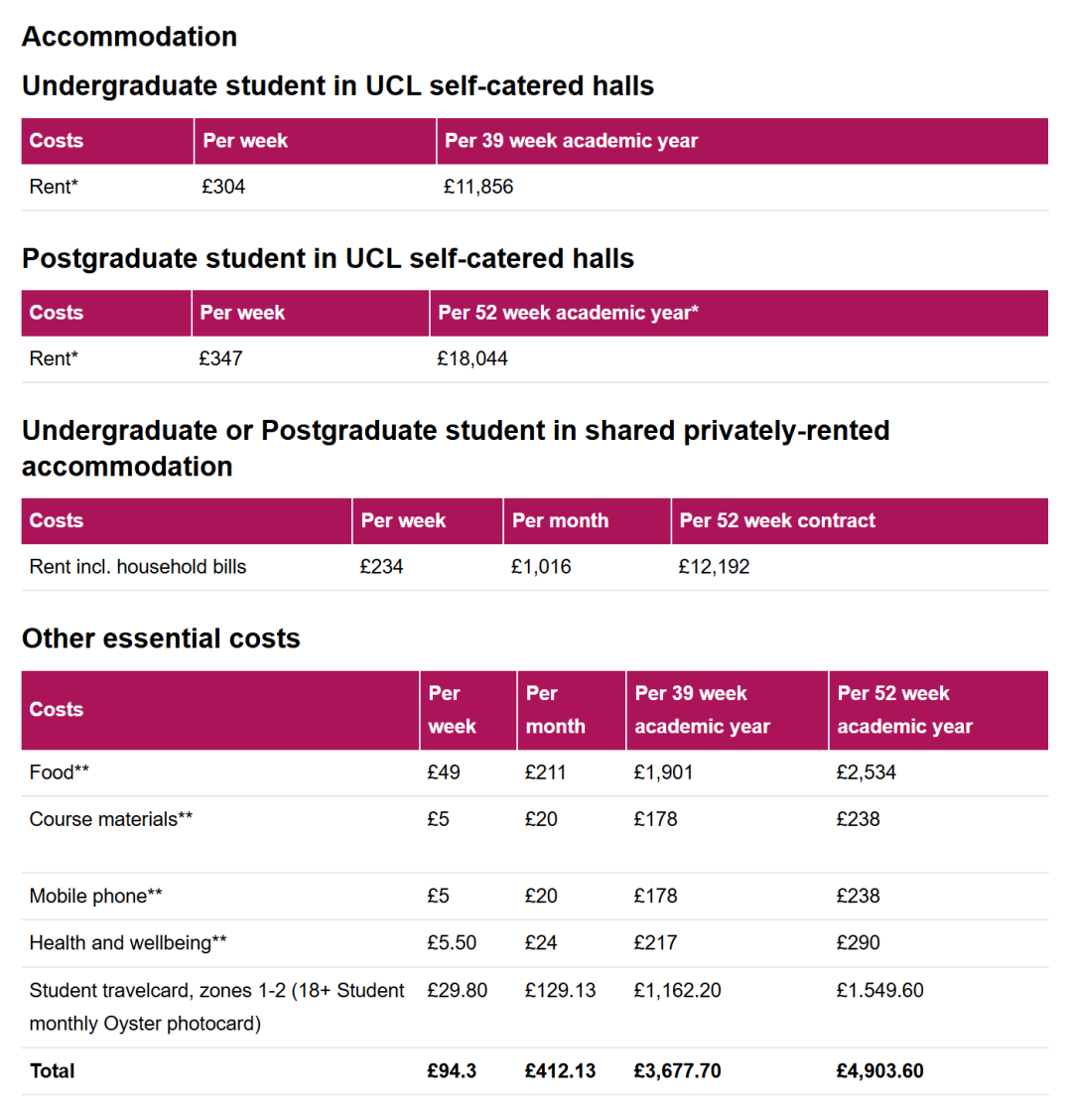Click the Food** row label
This screenshot has width=1072, height=1120.
[x=60, y=772]
